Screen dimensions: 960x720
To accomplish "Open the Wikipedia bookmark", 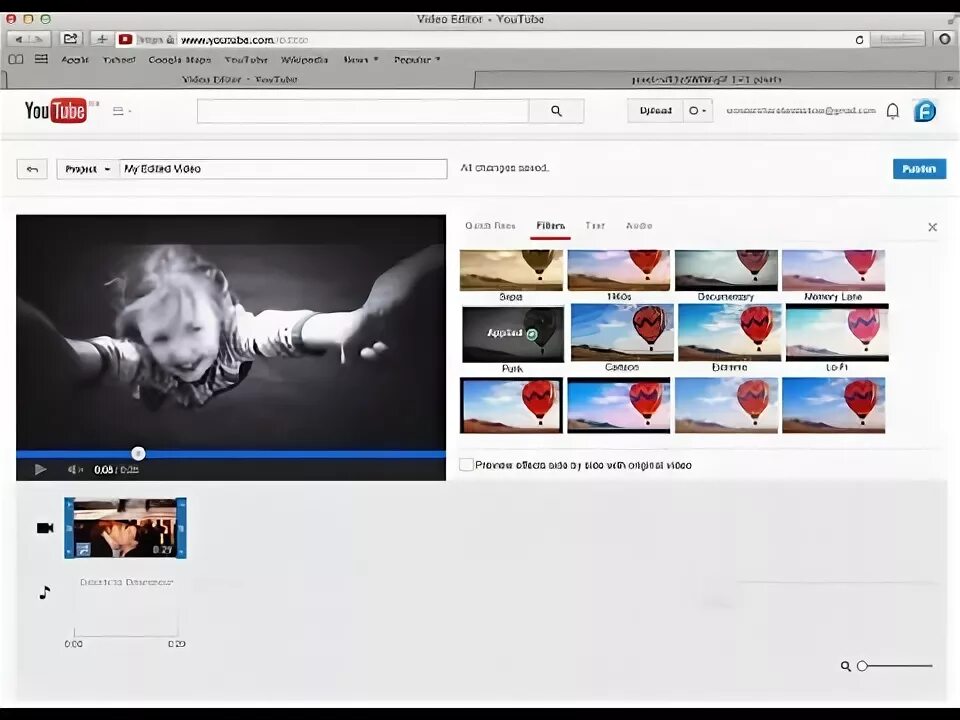I will (304, 60).
